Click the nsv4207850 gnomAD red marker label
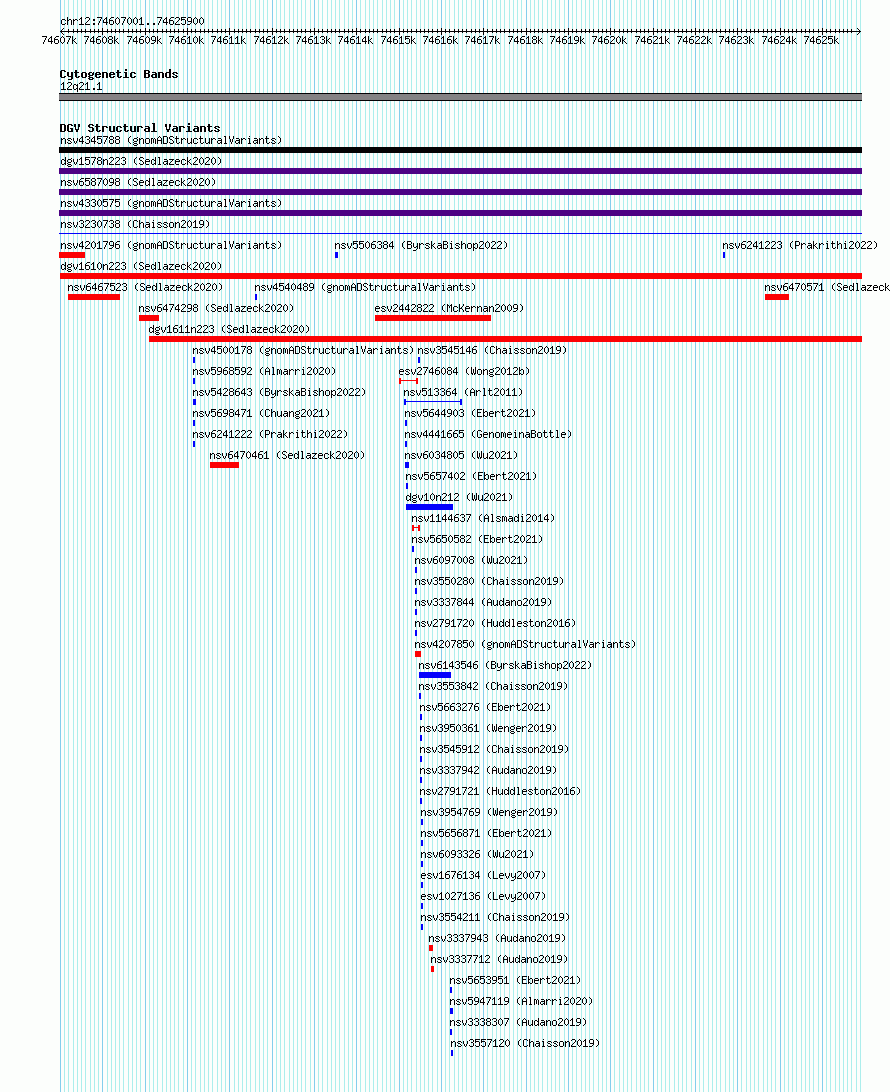 click(x=525, y=644)
